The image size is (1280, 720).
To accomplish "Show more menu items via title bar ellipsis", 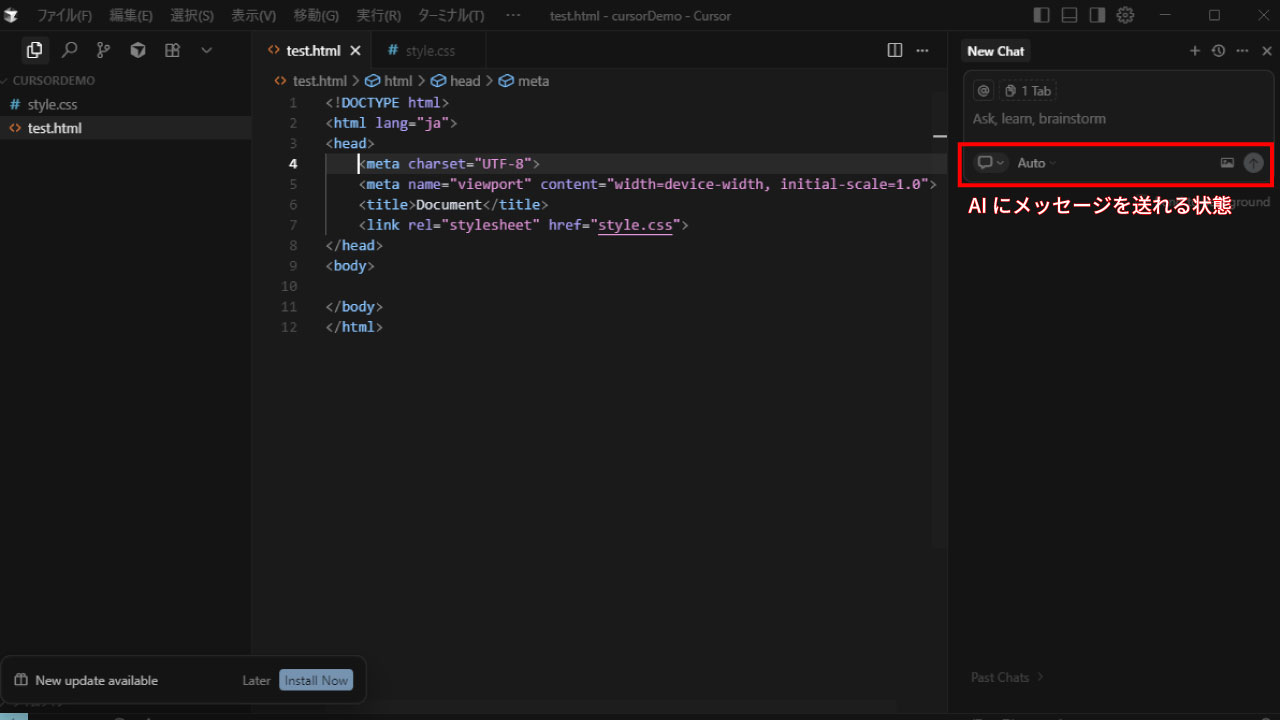I will pyautogui.click(x=513, y=16).
